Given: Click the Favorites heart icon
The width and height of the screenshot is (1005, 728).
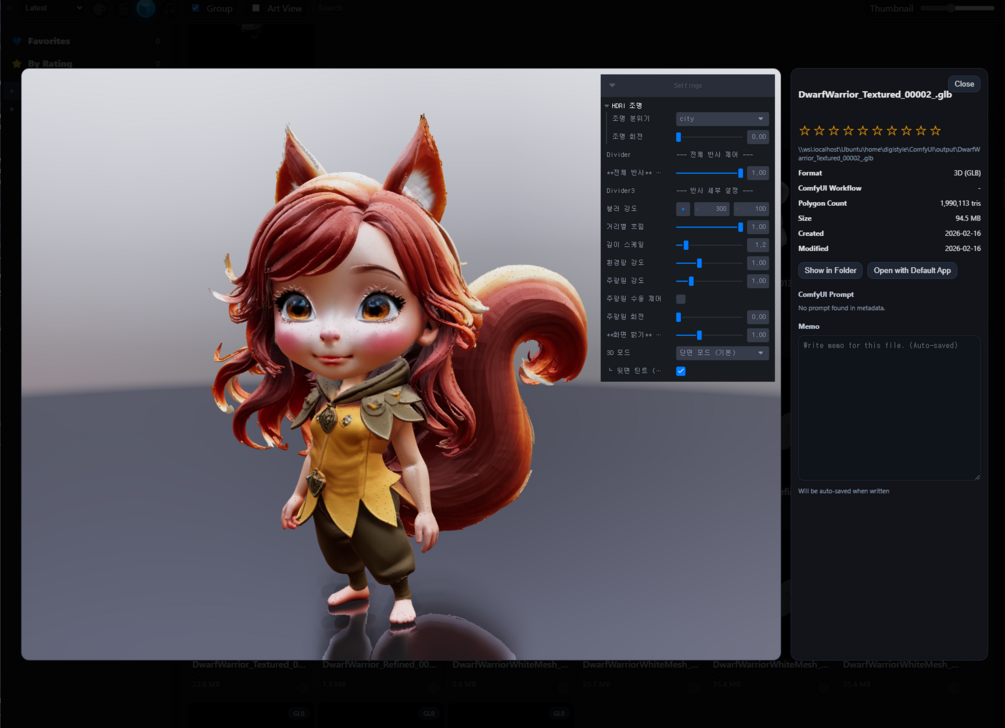Looking at the screenshot, I should [17, 41].
